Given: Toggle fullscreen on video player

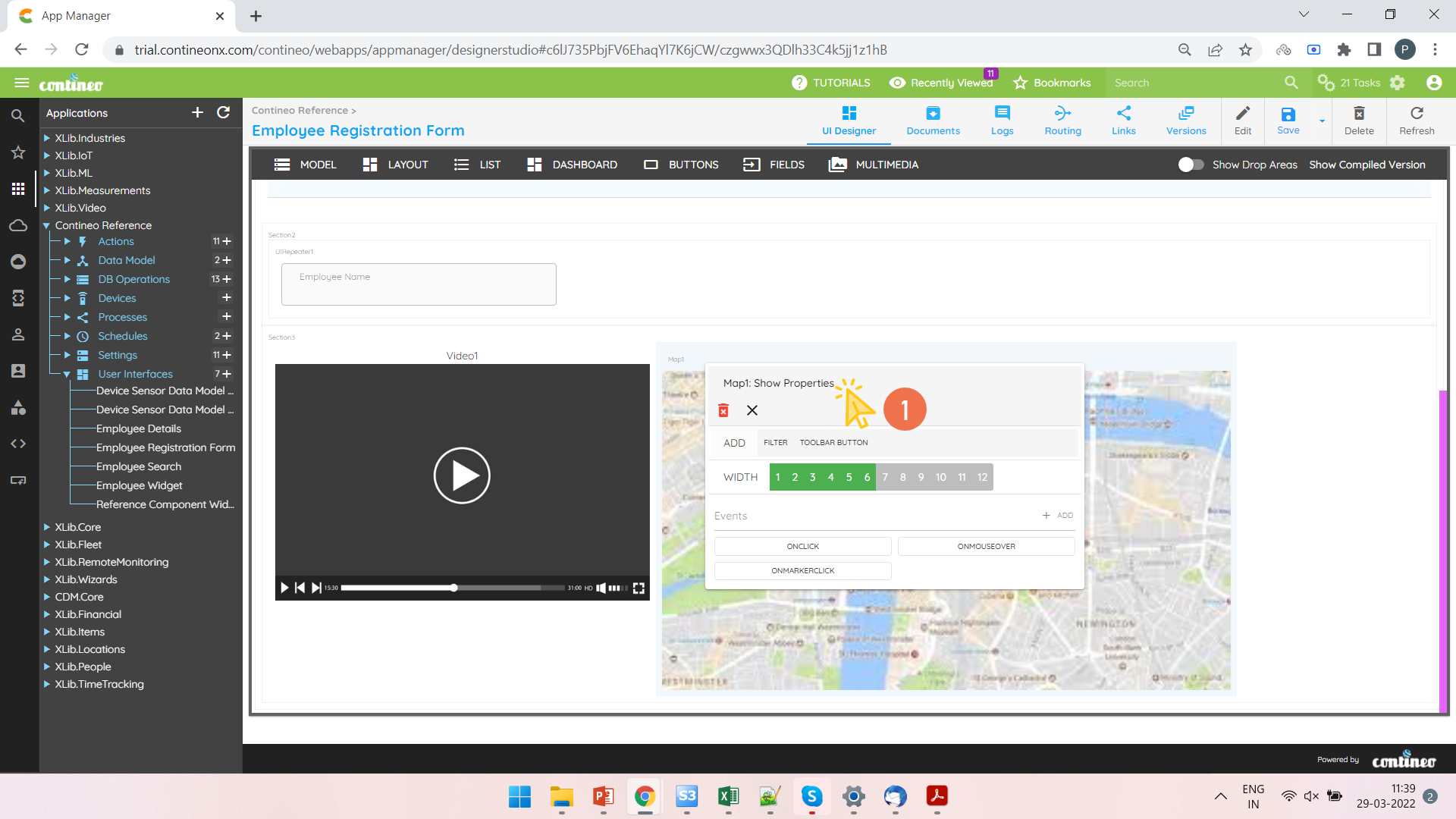Looking at the screenshot, I should point(639,588).
